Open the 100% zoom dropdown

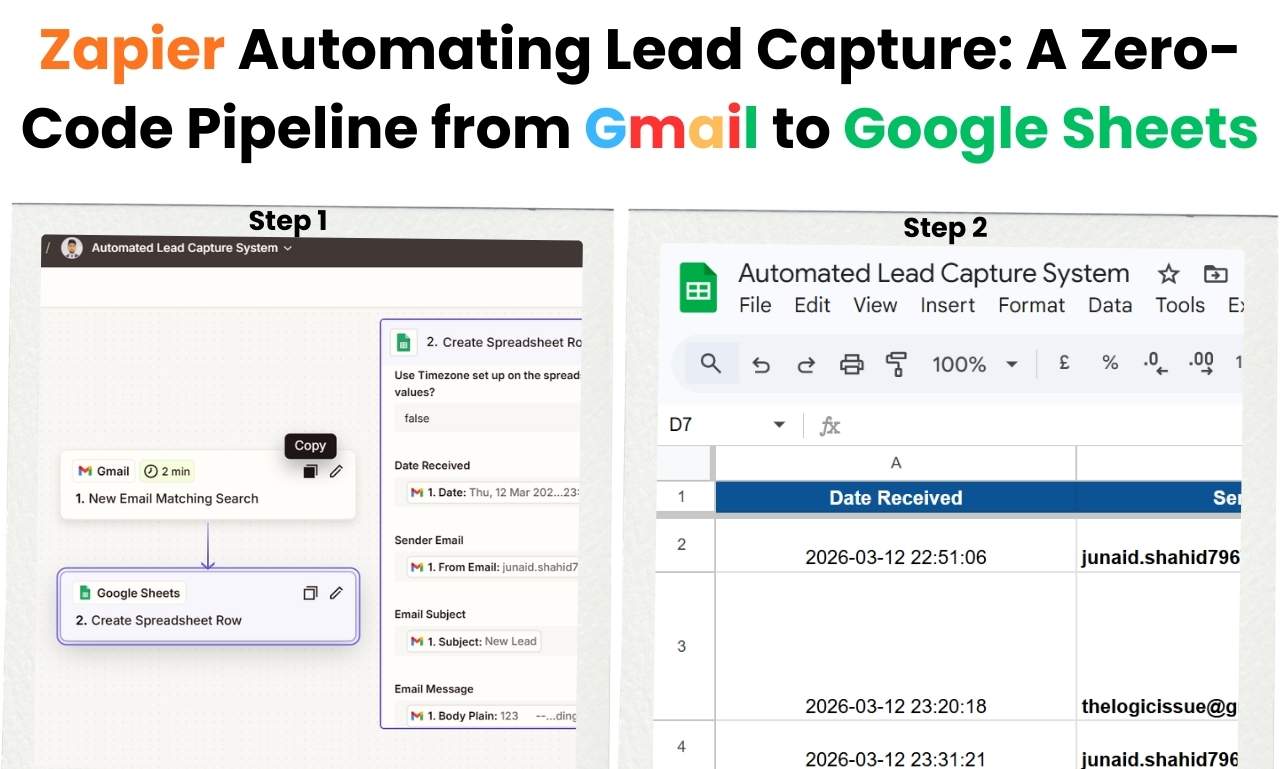point(1011,365)
